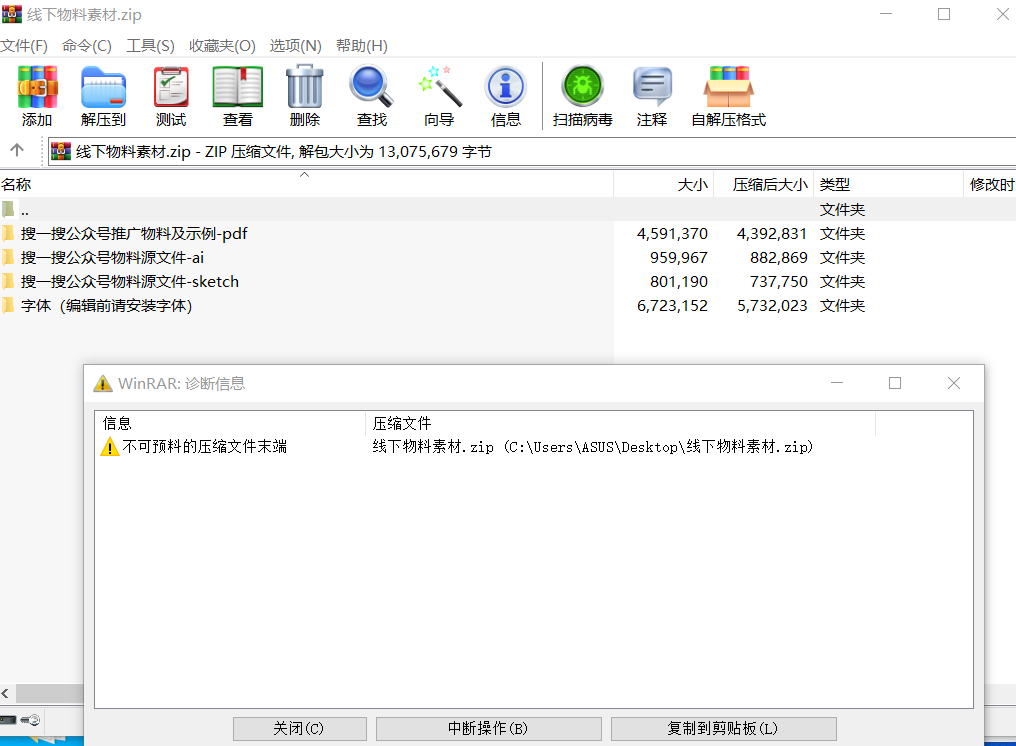Screen dimensions: 1016x746
Task: Click folder icon of 搜一搜公众号物料源文件-ai
Action: coord(8,257)
